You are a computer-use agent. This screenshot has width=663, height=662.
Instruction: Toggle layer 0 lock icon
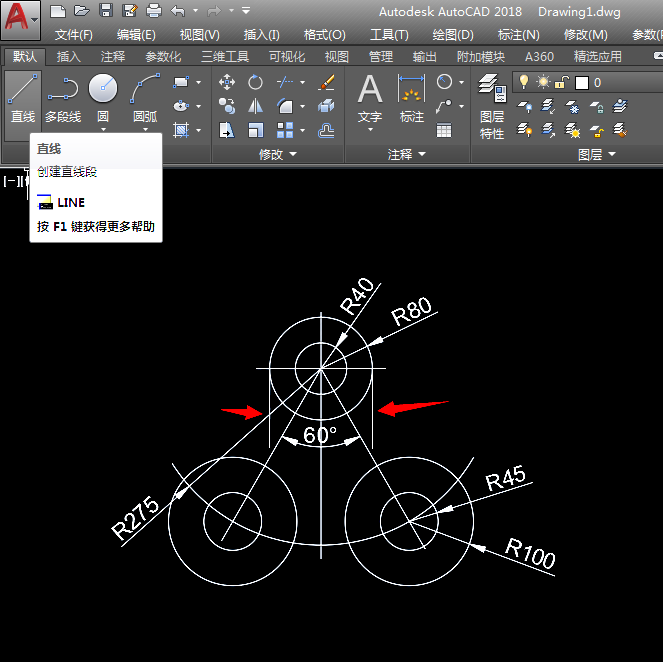(562, 82)
